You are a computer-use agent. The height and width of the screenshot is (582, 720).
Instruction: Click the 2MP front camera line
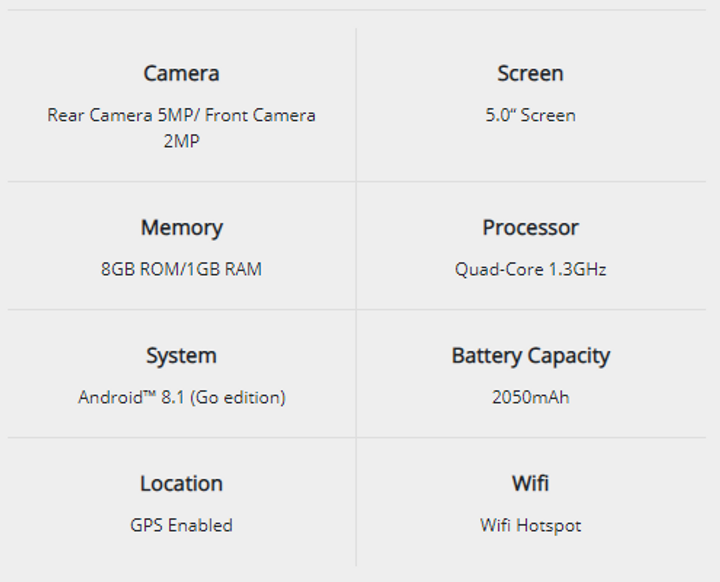pos(181,141)
